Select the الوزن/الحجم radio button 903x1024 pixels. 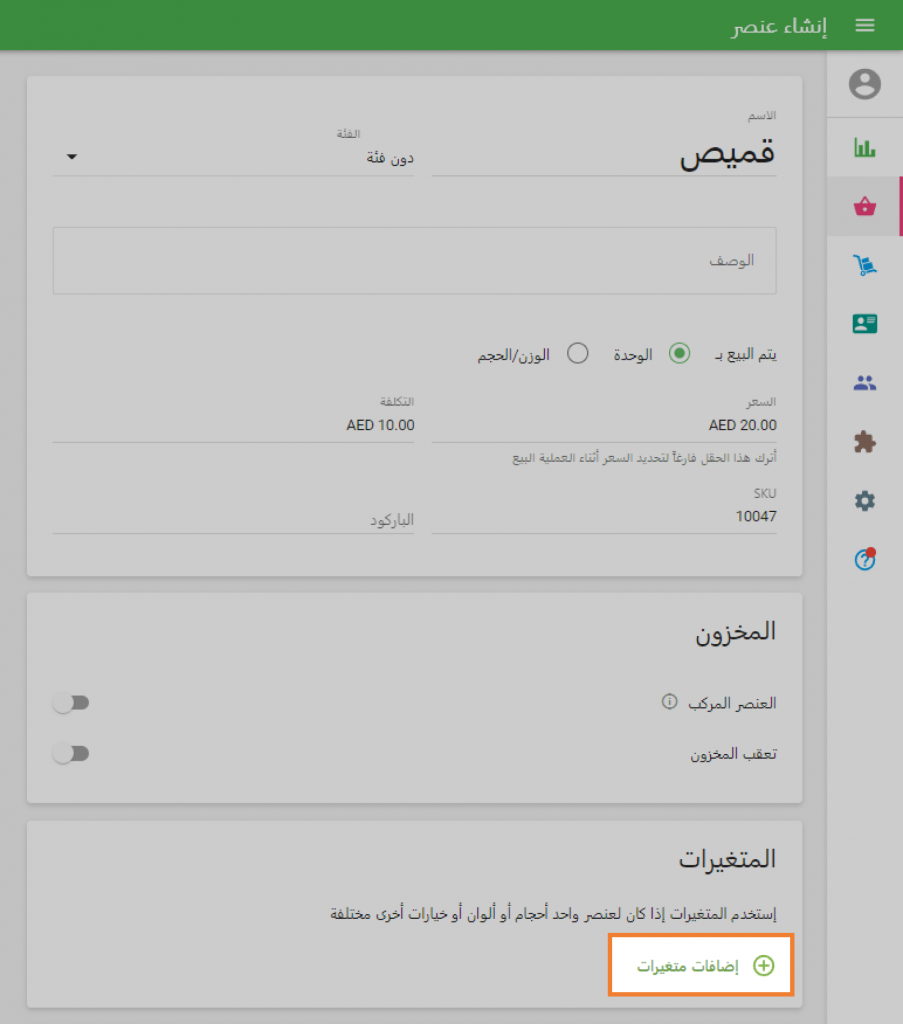coord(577,353)
